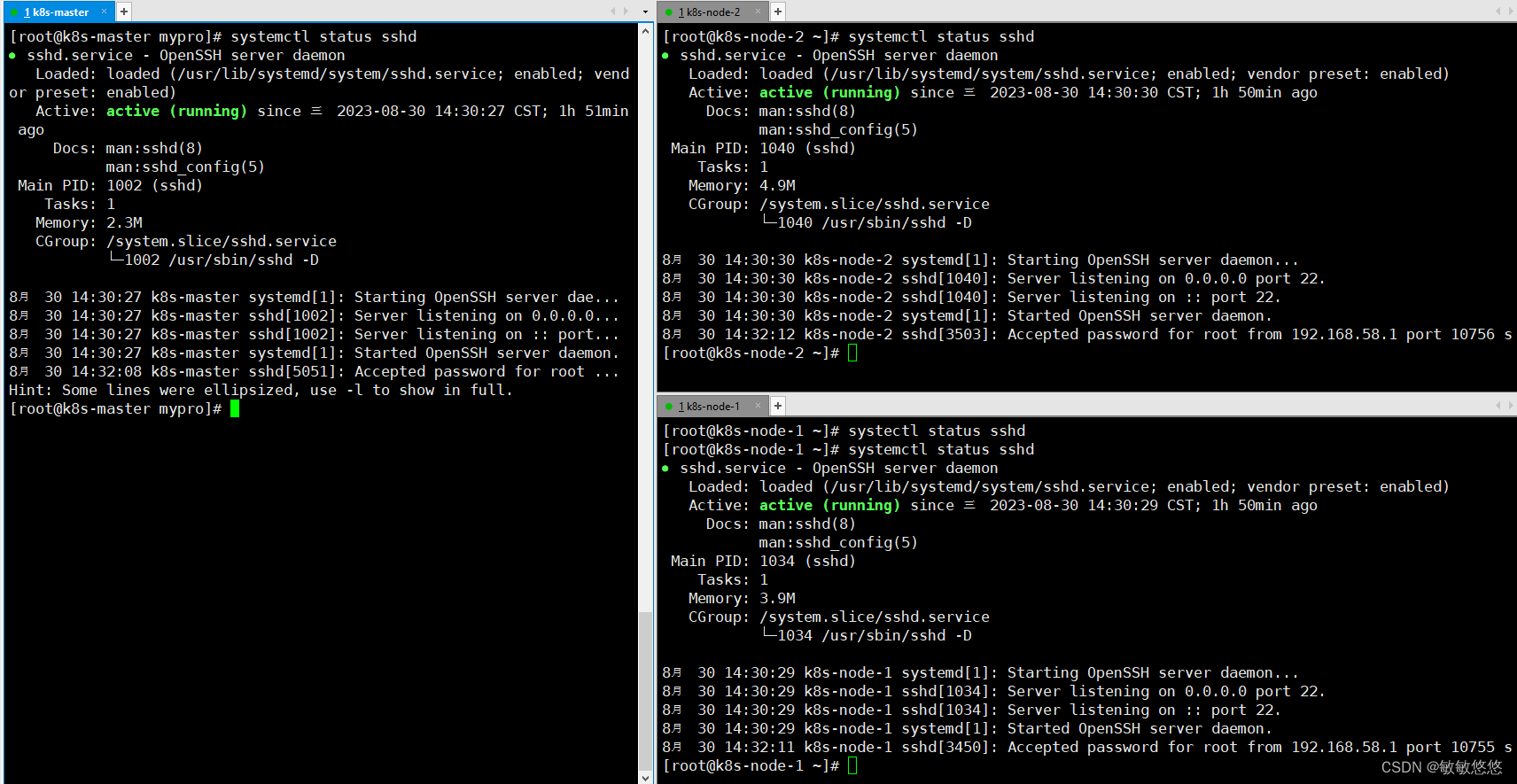This screenshot has width=1517, height=784.
Task: Add a new tab beside k8s-node-1
Action: tap(777, 406)
